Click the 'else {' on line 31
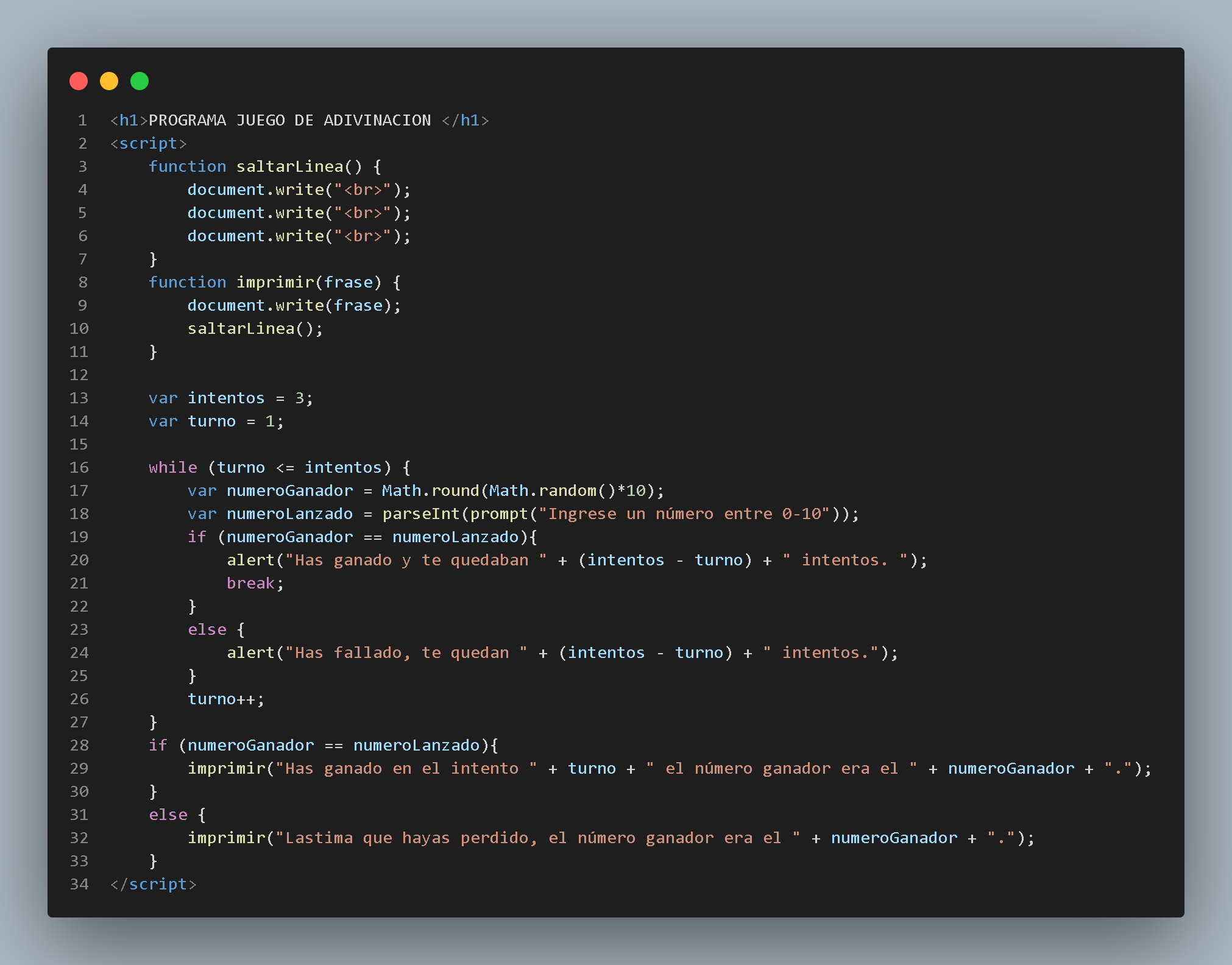This screenshot has width=1232, height=965. tap(177, 815)
